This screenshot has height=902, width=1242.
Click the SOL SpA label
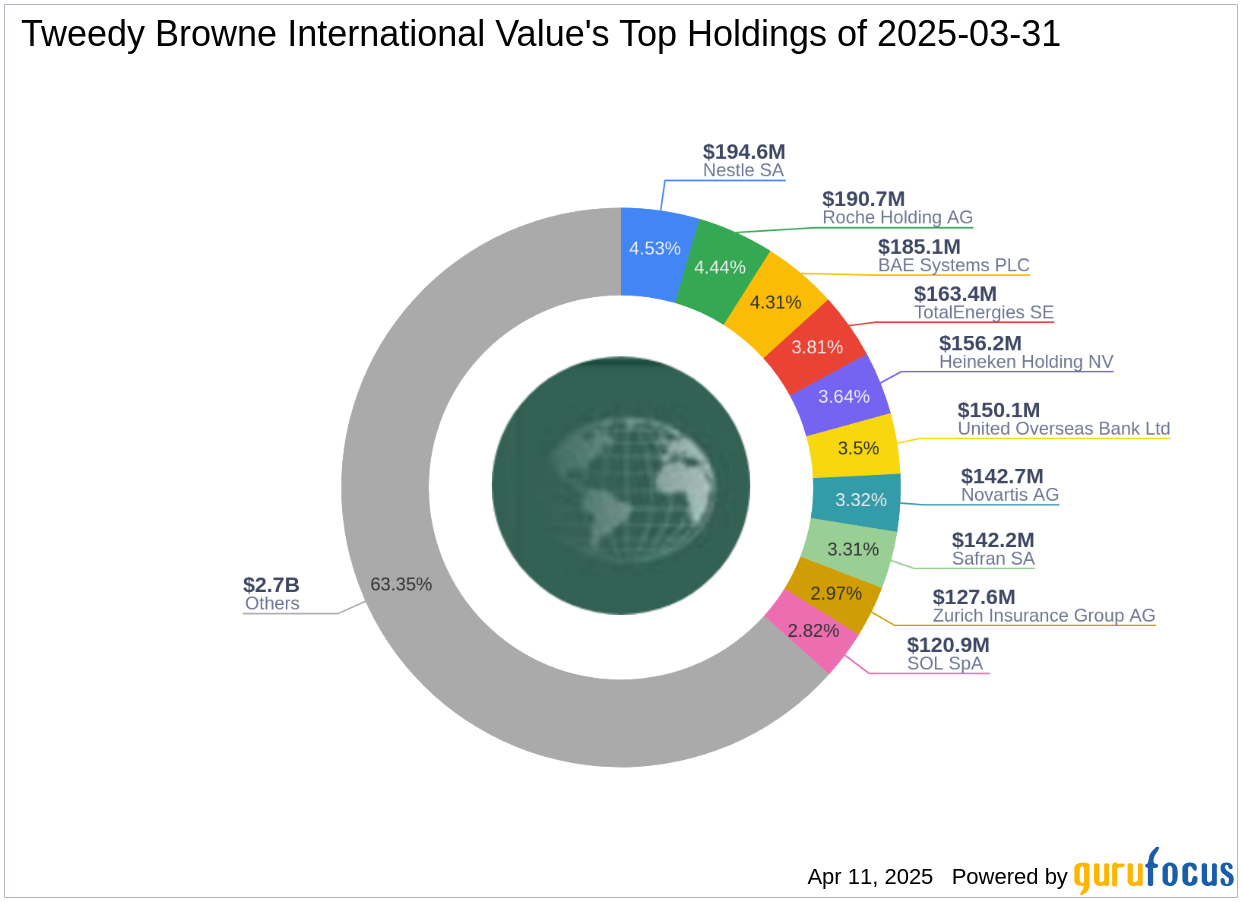coord(947,664)
